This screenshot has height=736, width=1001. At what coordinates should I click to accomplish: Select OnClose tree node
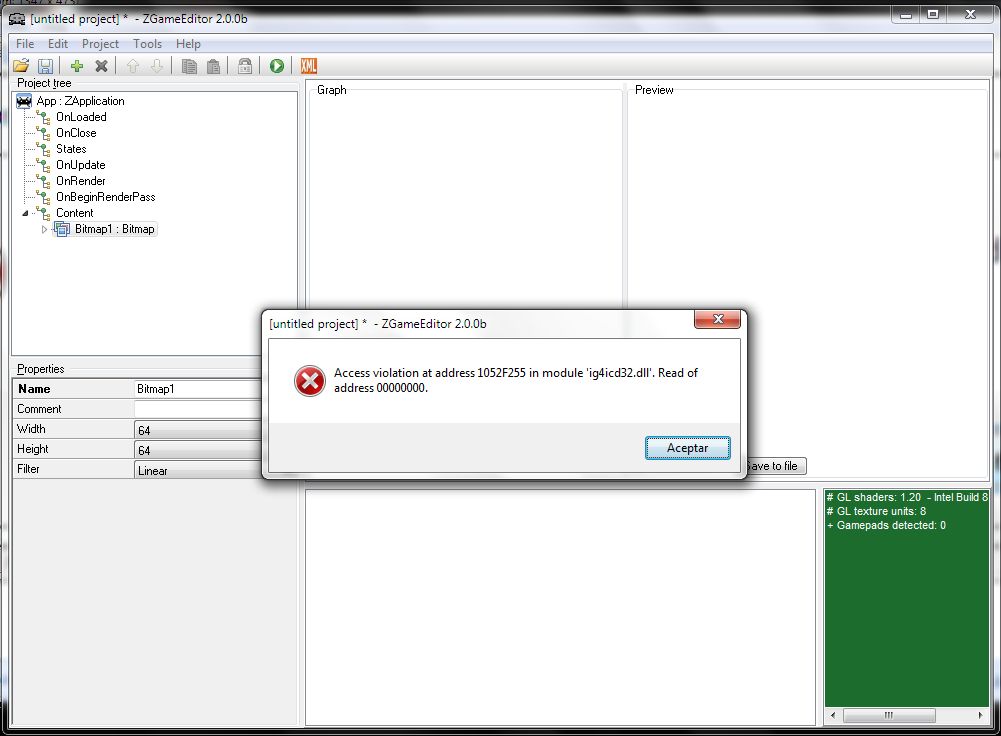click(x=76, y=133)
